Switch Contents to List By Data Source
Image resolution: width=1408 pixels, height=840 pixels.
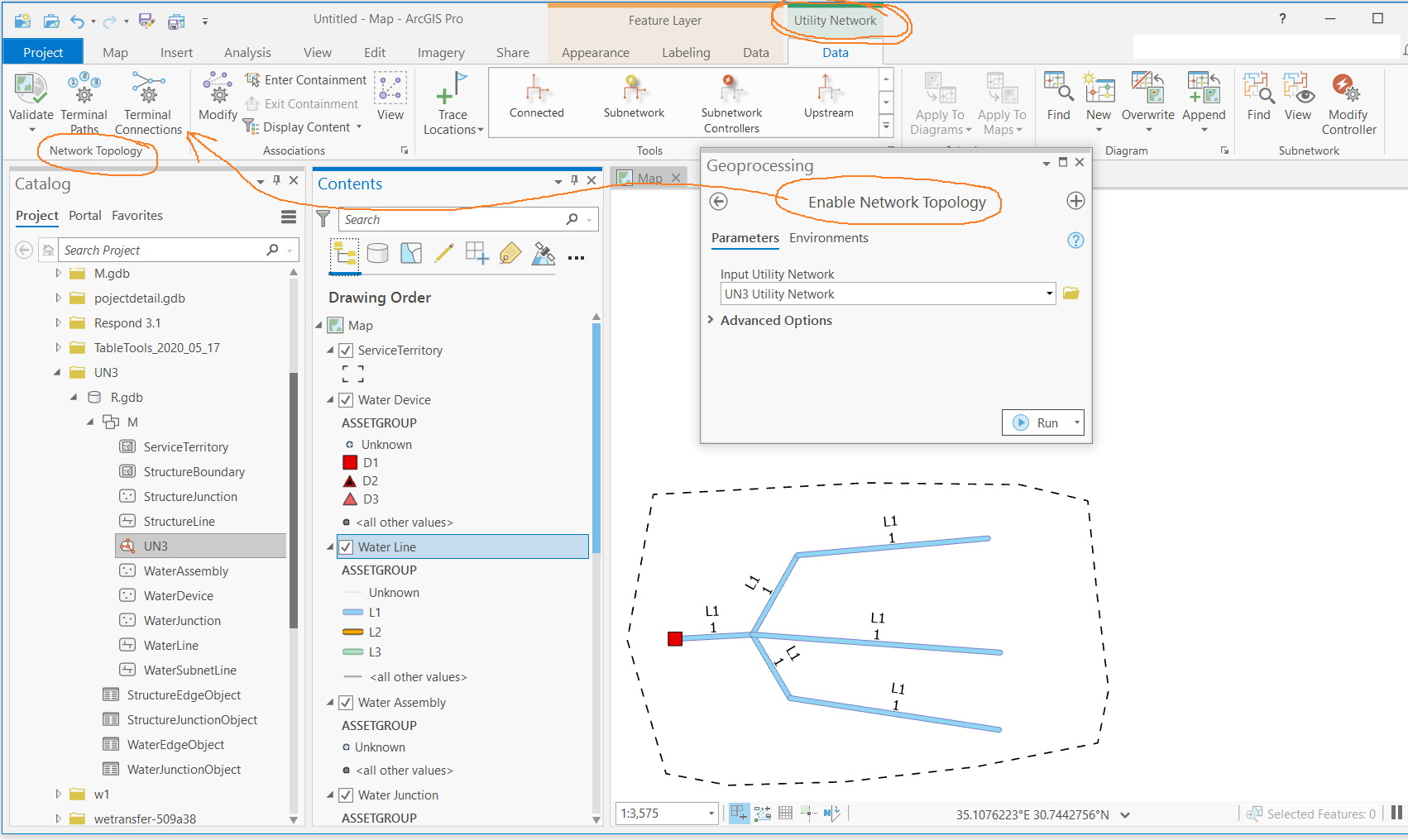[x=377, y=253]
